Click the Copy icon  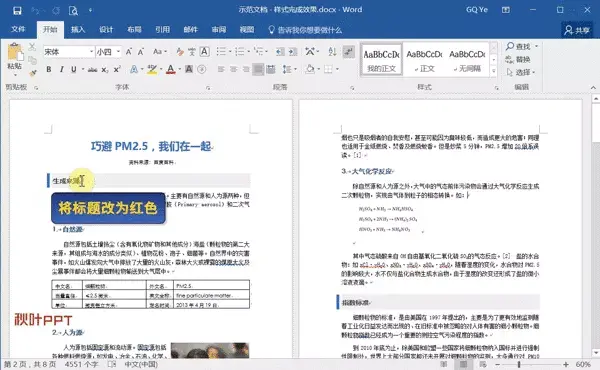click(32, 60)
